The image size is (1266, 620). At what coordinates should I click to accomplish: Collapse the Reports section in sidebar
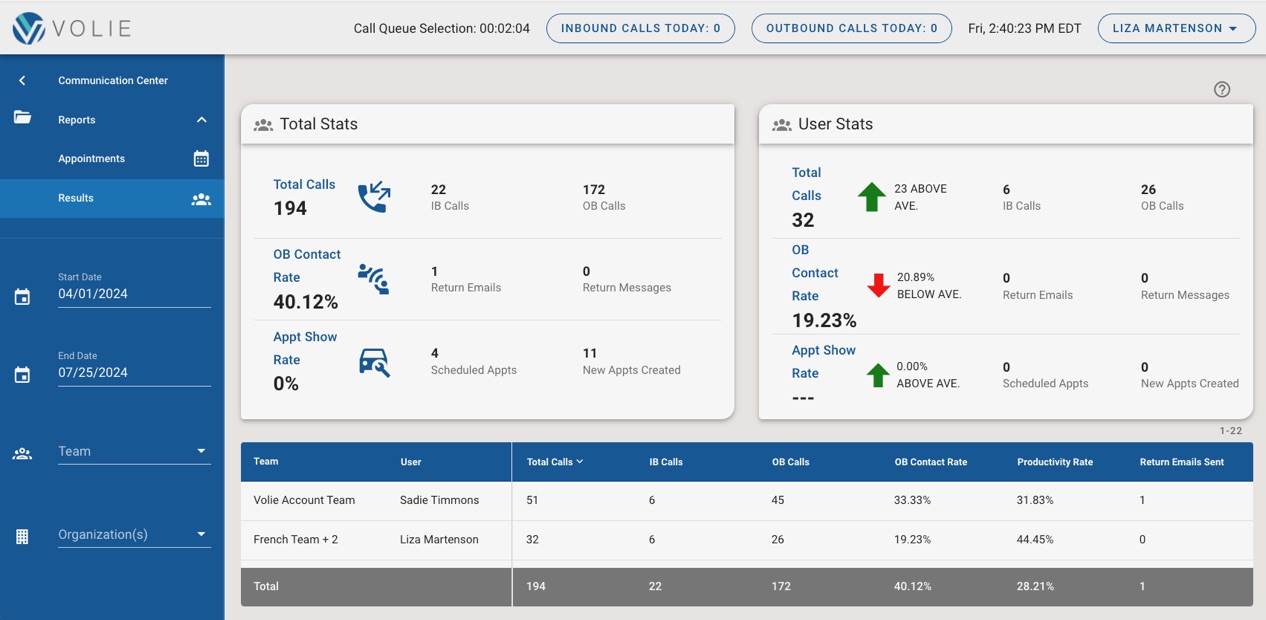(200, 119)
